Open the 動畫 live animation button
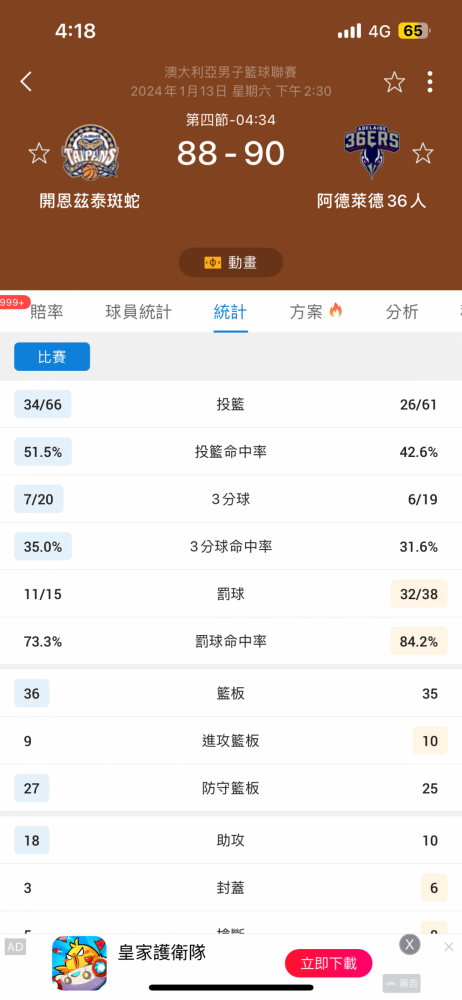This screenshot has height=1000, width=462. tap(231, 263)
